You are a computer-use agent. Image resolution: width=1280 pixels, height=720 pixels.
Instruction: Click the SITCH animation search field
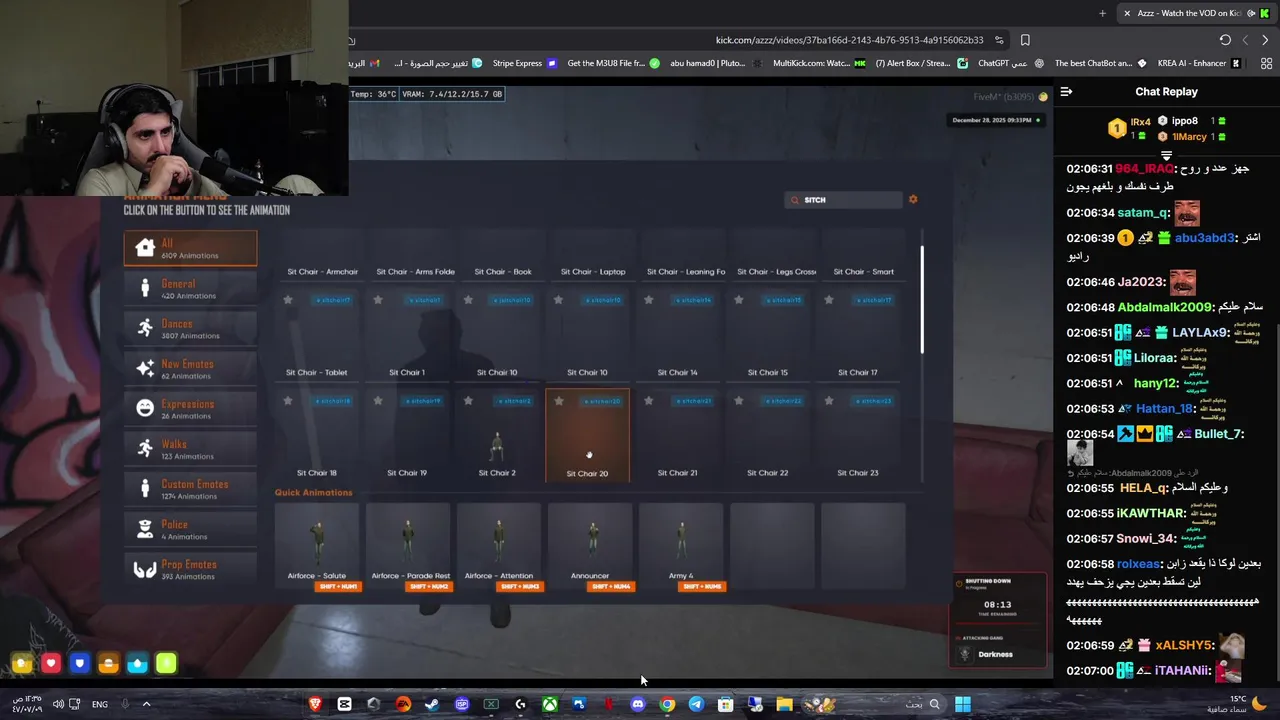click(844, 200)
